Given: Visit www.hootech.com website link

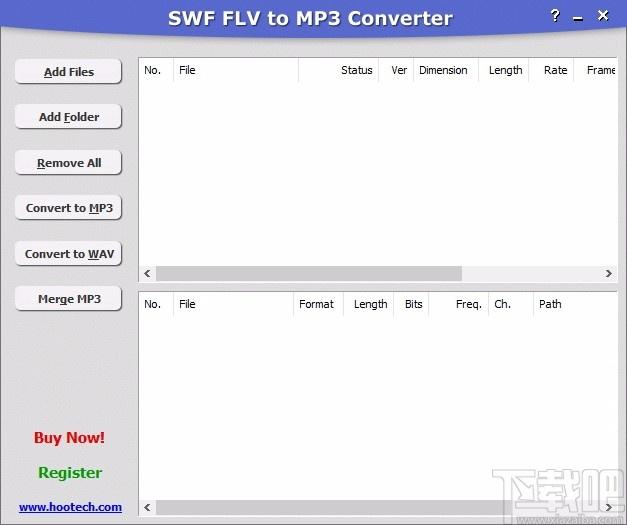Looking at the screenshot, I should tap(70, 507).
